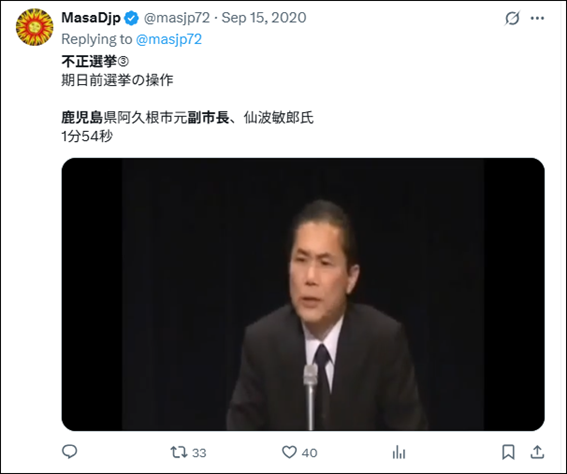
Task: Open the @masjp72 handle beside the name
Action: pos(177,18)
